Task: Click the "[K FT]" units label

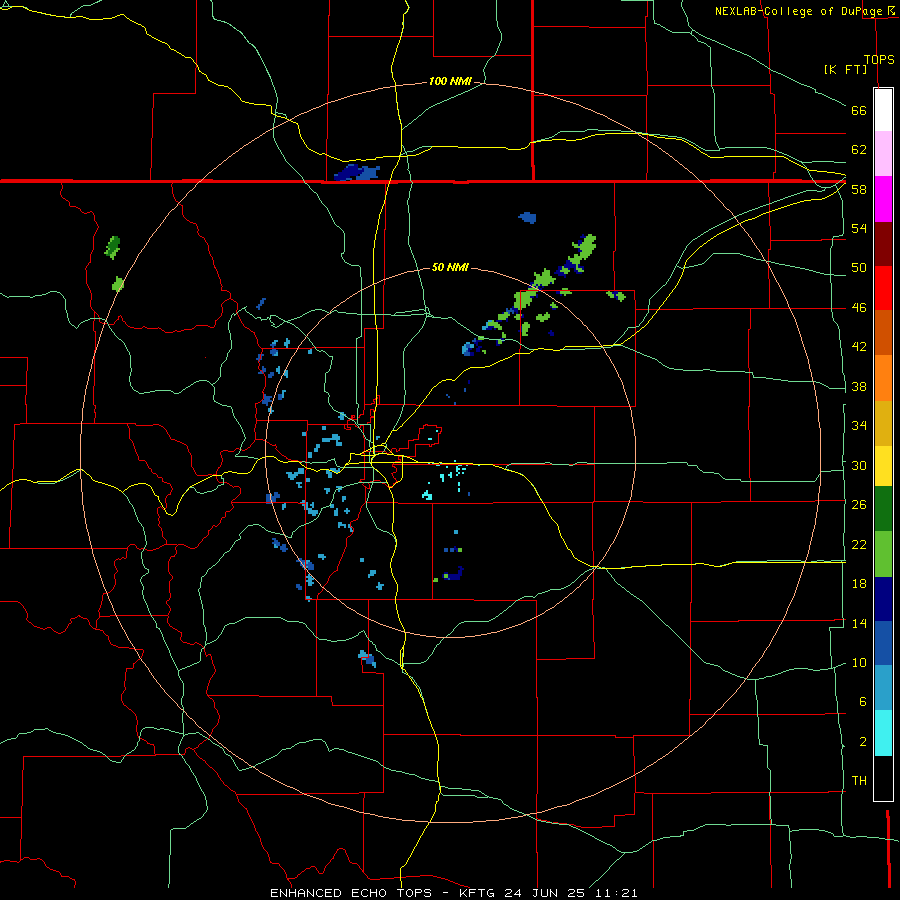Action: tap(845, 69)
